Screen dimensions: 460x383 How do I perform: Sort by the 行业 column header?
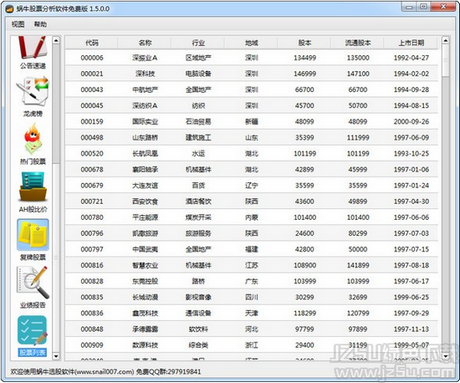[198, 43]
